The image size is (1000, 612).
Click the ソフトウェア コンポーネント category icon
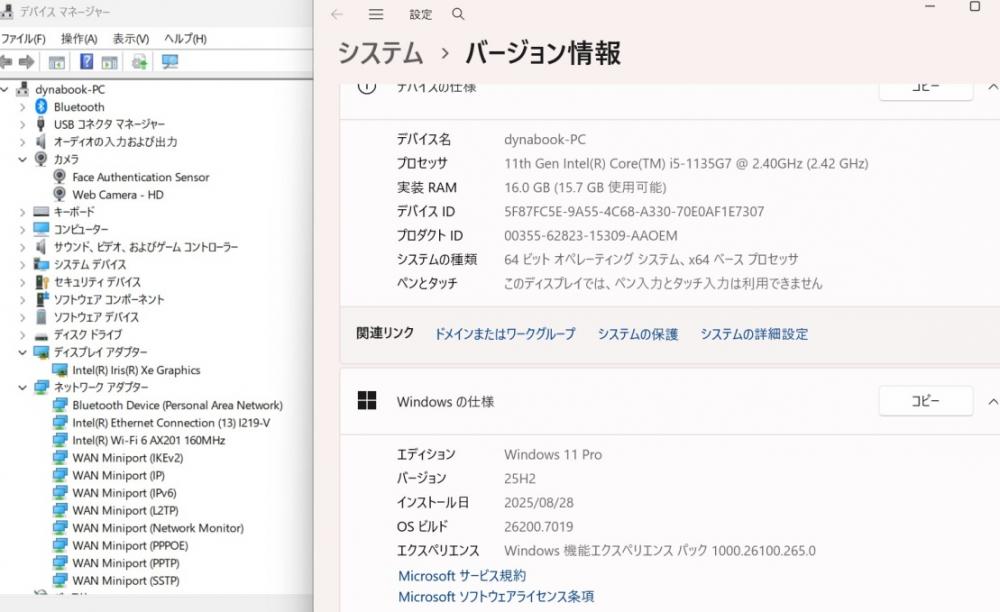coord(42,299)
